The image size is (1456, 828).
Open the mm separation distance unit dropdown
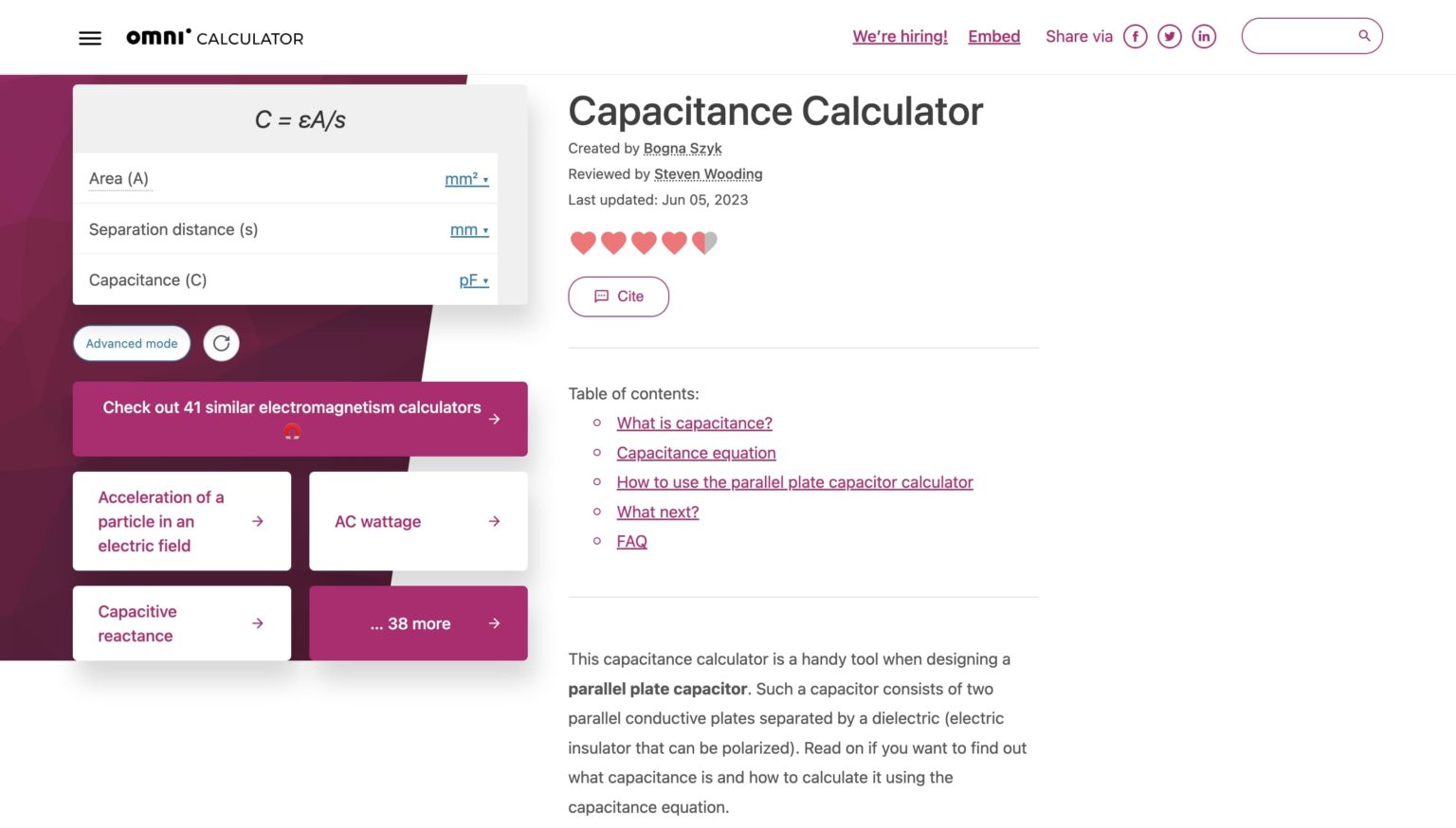pyautogui.click(x=468, y=229)
